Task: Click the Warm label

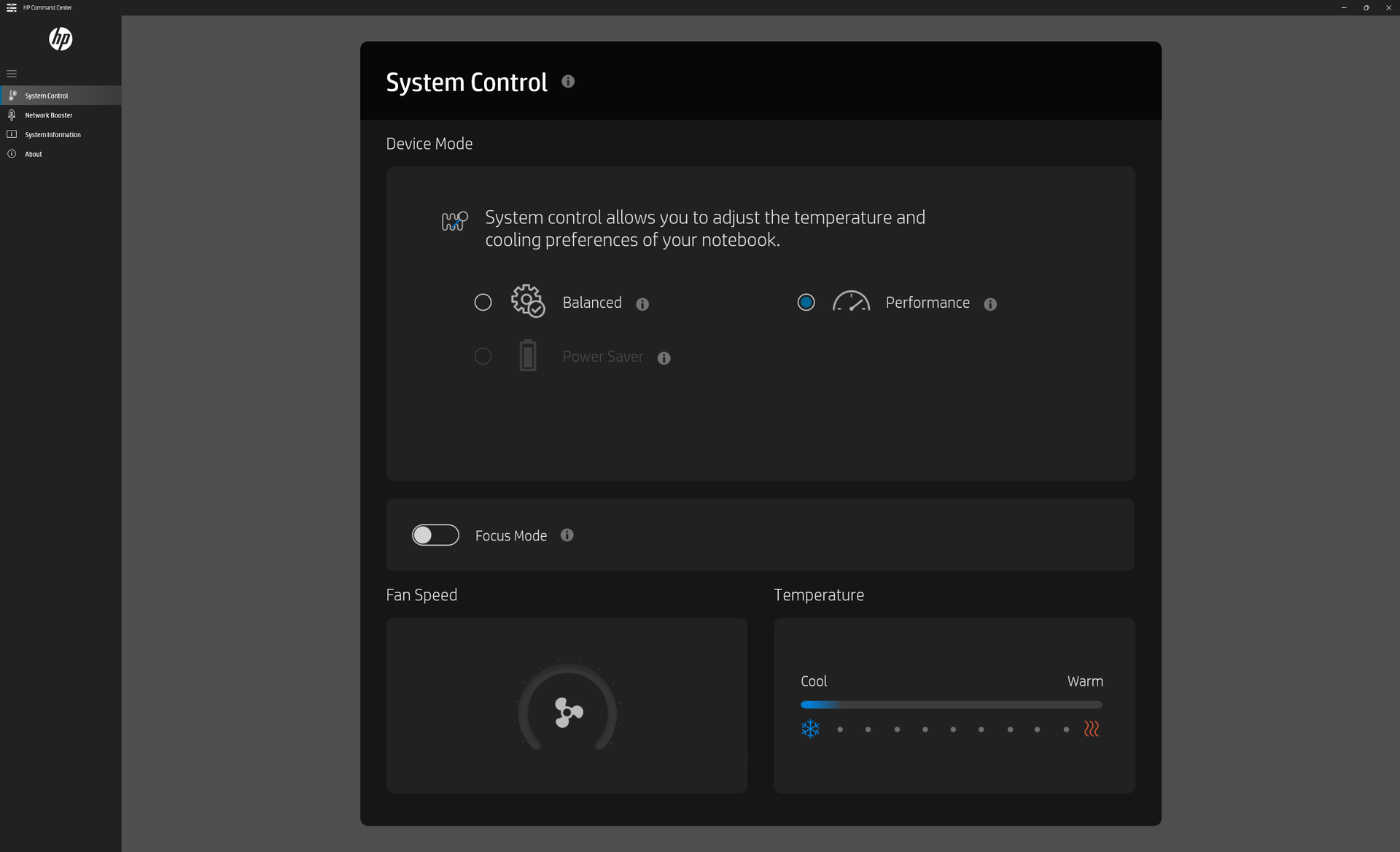Action: [x=1085, y=681]
